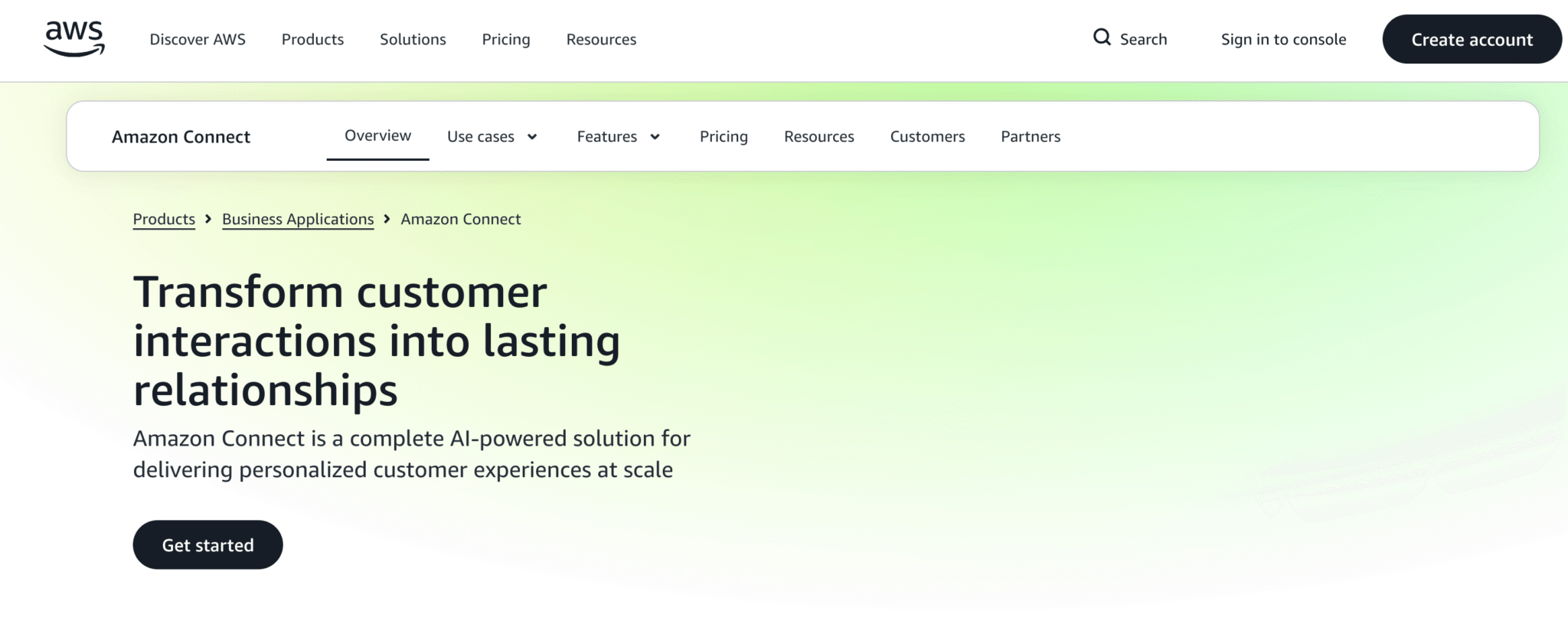1568x624 pixels.
Task: Open the Resources menu in top navigation
Action: click(600, 39)
